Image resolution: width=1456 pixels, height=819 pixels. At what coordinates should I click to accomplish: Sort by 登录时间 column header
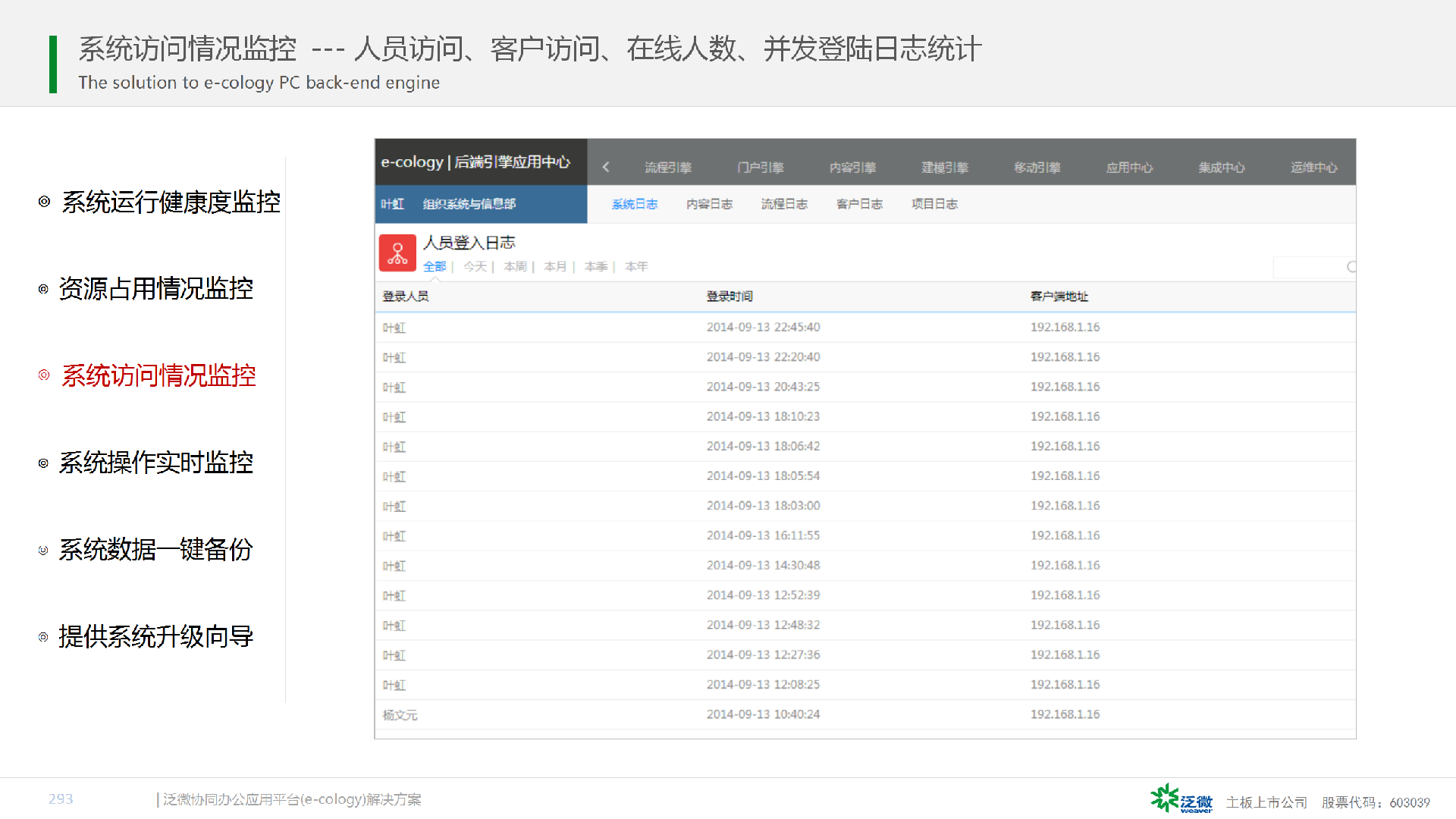[730, 297]
